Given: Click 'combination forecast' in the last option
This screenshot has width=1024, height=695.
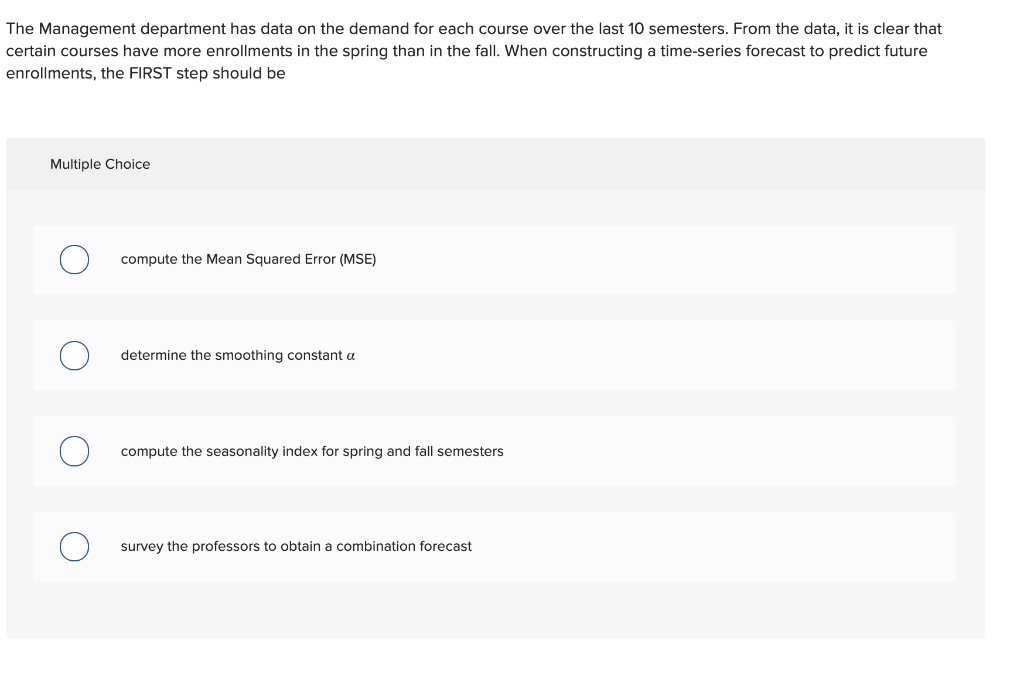Looking at the screenshot, I should 404,546.
